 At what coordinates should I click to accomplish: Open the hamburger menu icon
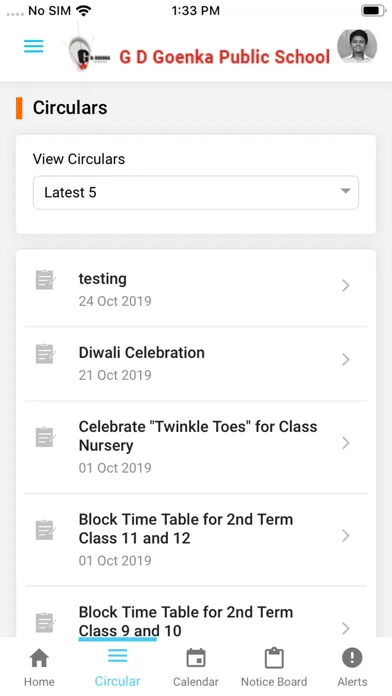[34, 46]
